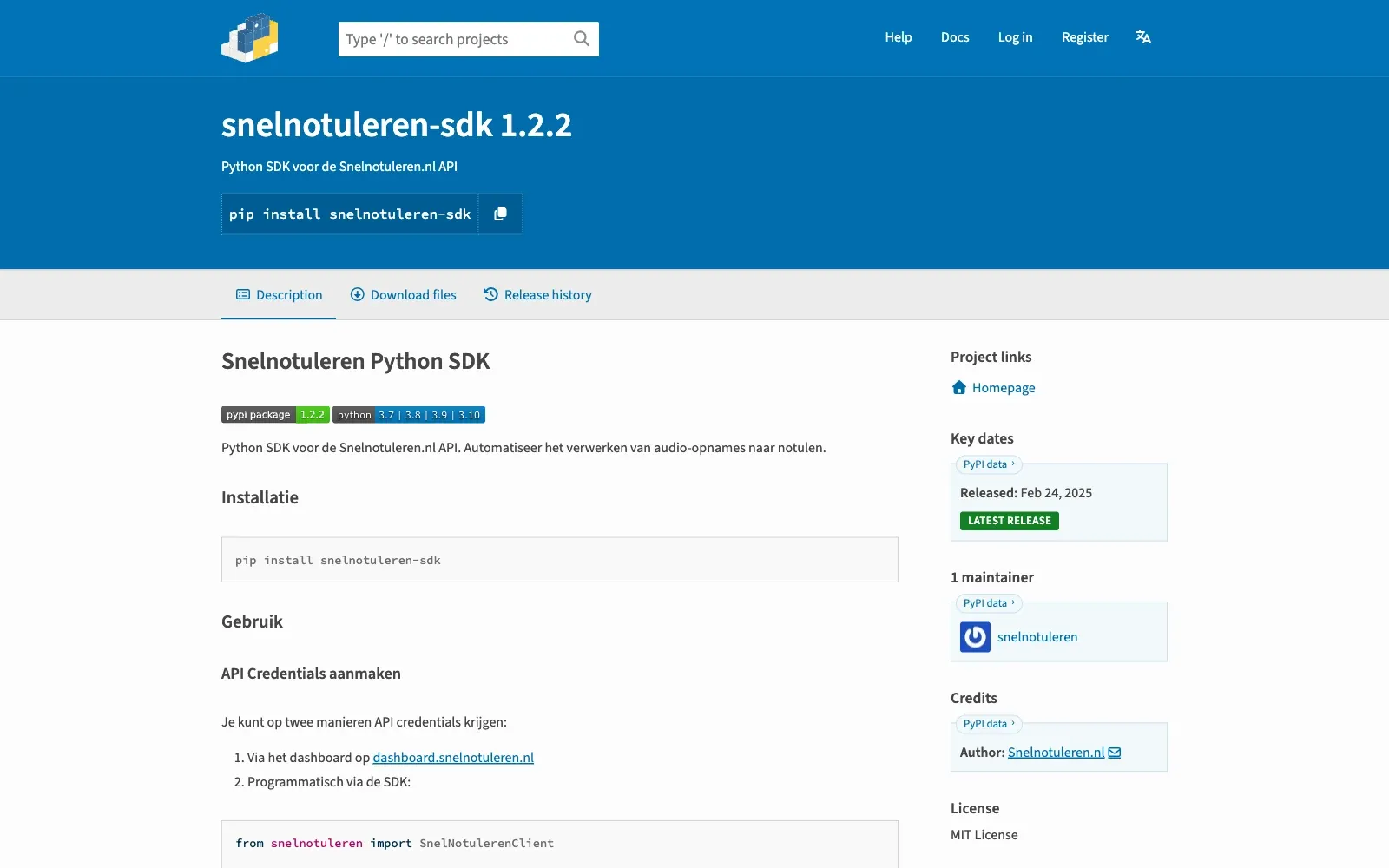This screenshot has width=1389, height=868.
Task: Click the python versions badge
Action: 409,415
